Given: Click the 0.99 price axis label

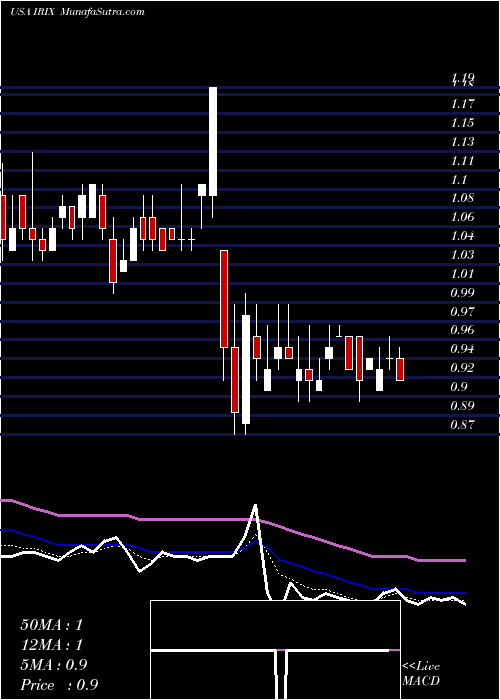Looking at the screenshot, I should [463, 293].
